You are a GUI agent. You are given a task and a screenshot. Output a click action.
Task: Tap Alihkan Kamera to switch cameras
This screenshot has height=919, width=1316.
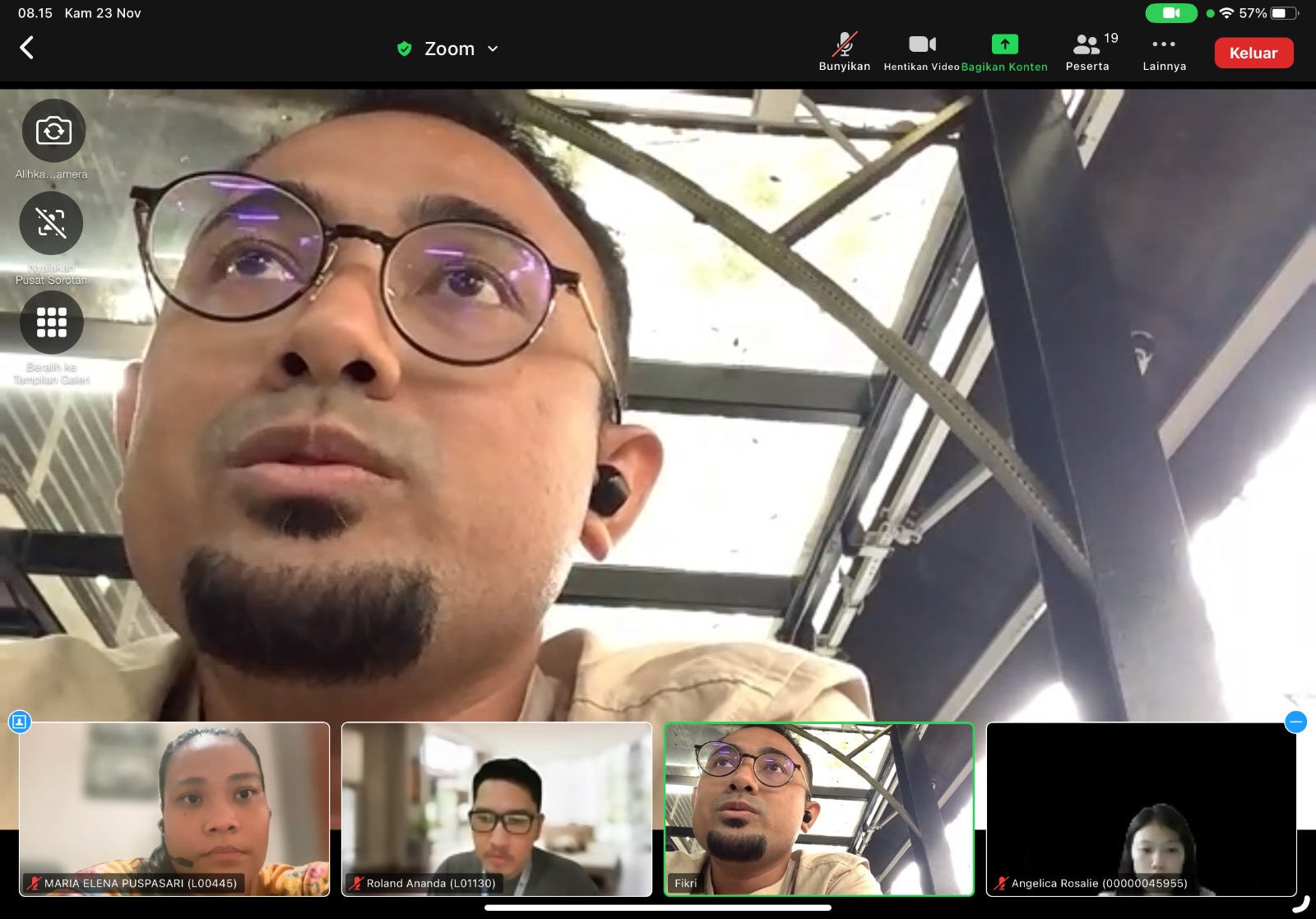(53, 131)
